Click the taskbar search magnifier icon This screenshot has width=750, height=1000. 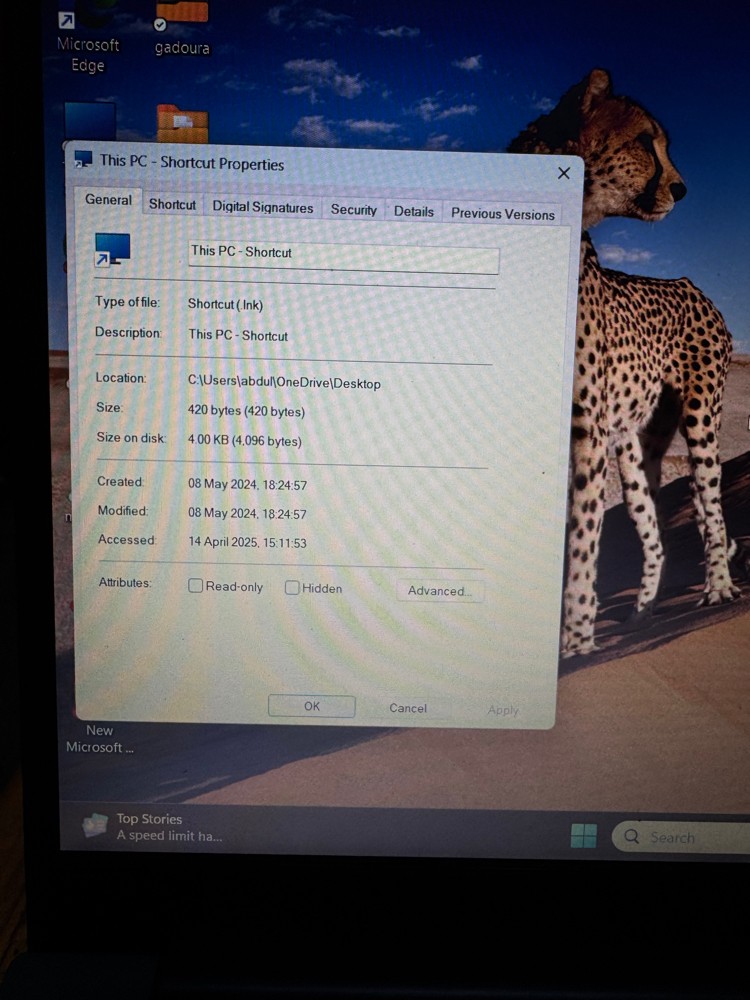pos(631,836)
